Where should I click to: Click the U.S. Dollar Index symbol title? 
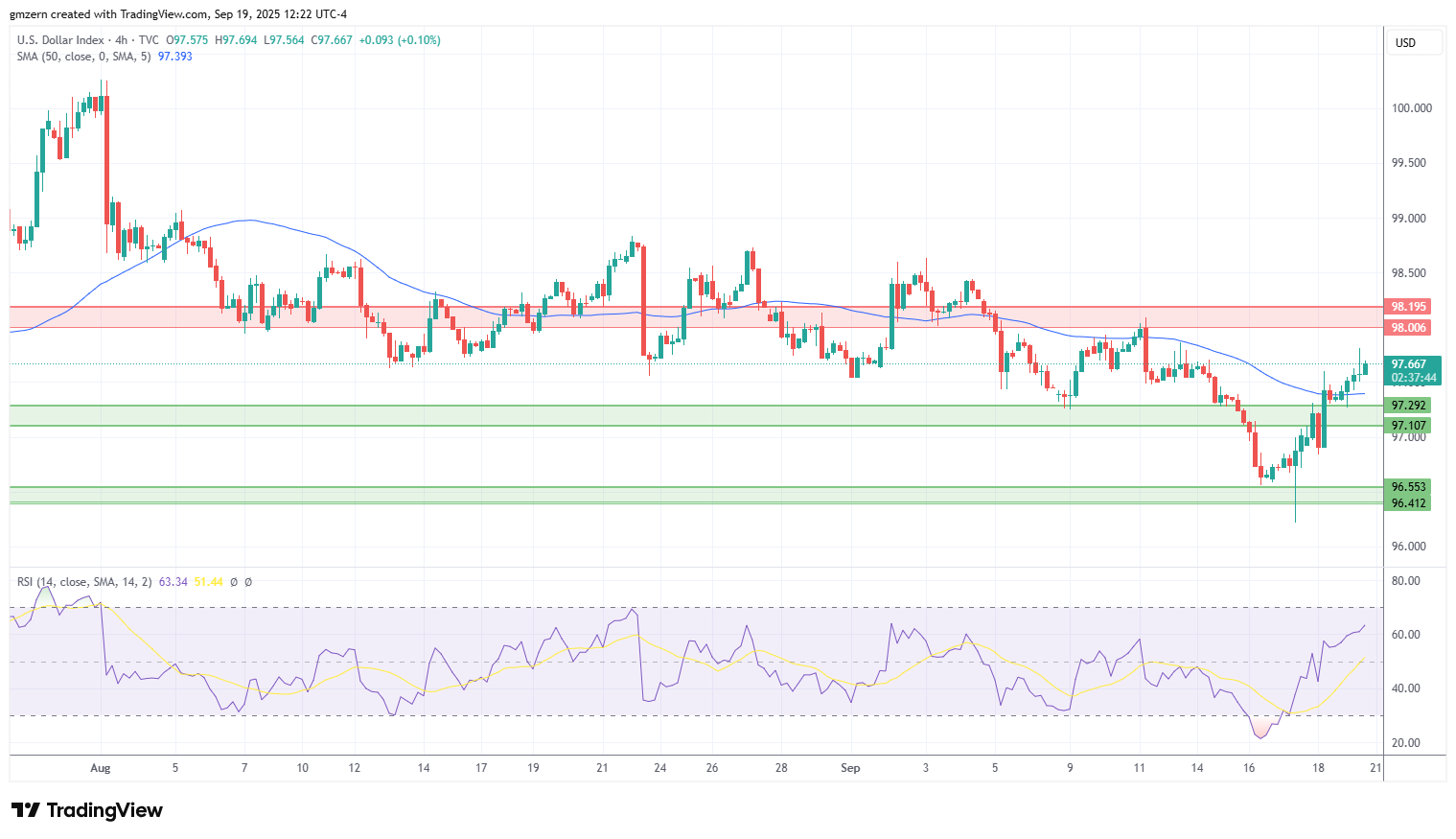pyautogui.click(x=60, y=40)
